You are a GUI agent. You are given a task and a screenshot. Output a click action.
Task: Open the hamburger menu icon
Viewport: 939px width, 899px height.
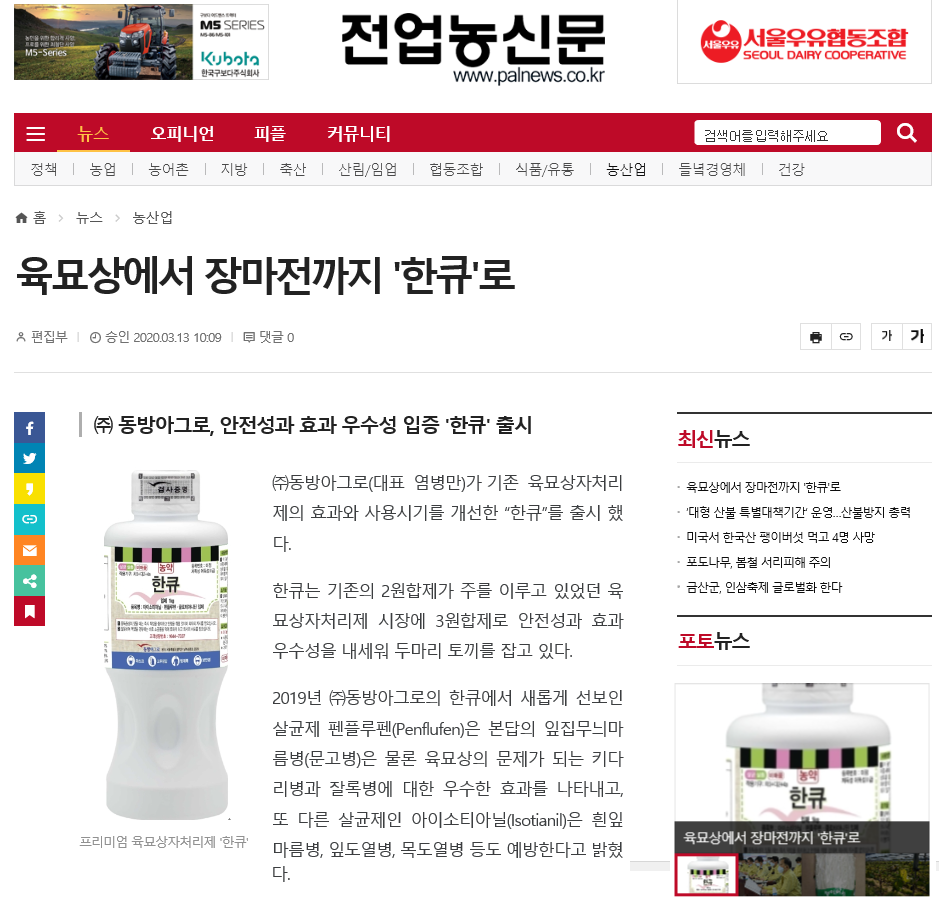coord(35,134)
